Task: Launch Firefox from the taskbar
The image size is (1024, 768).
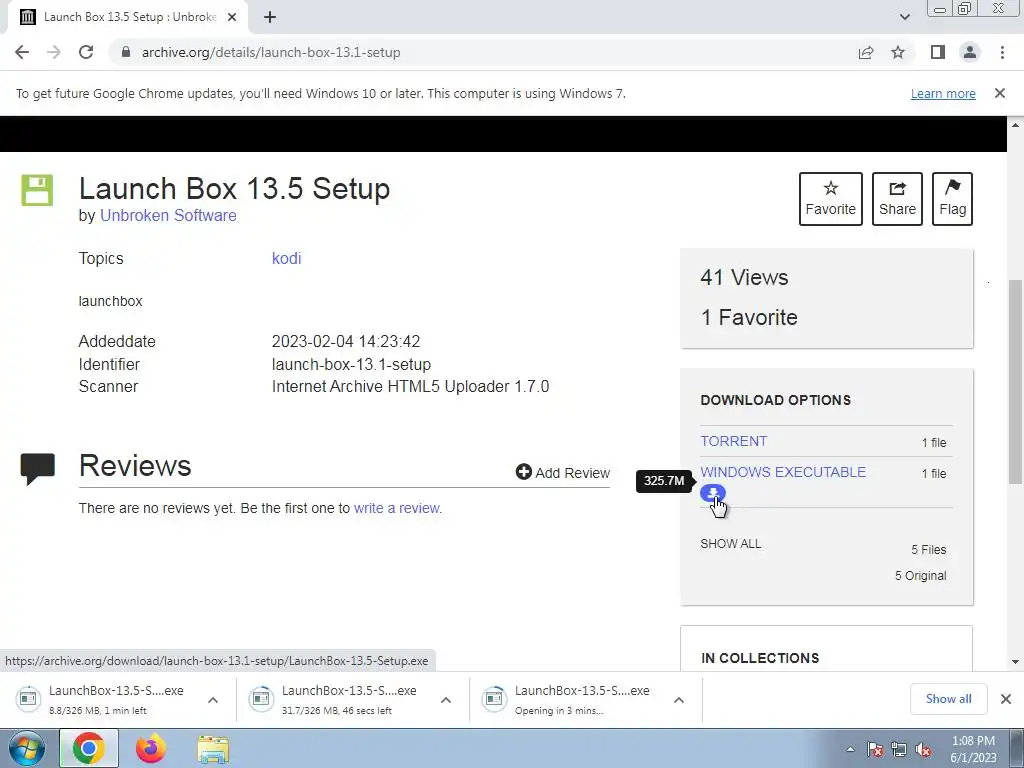Action: pos(150,748)
